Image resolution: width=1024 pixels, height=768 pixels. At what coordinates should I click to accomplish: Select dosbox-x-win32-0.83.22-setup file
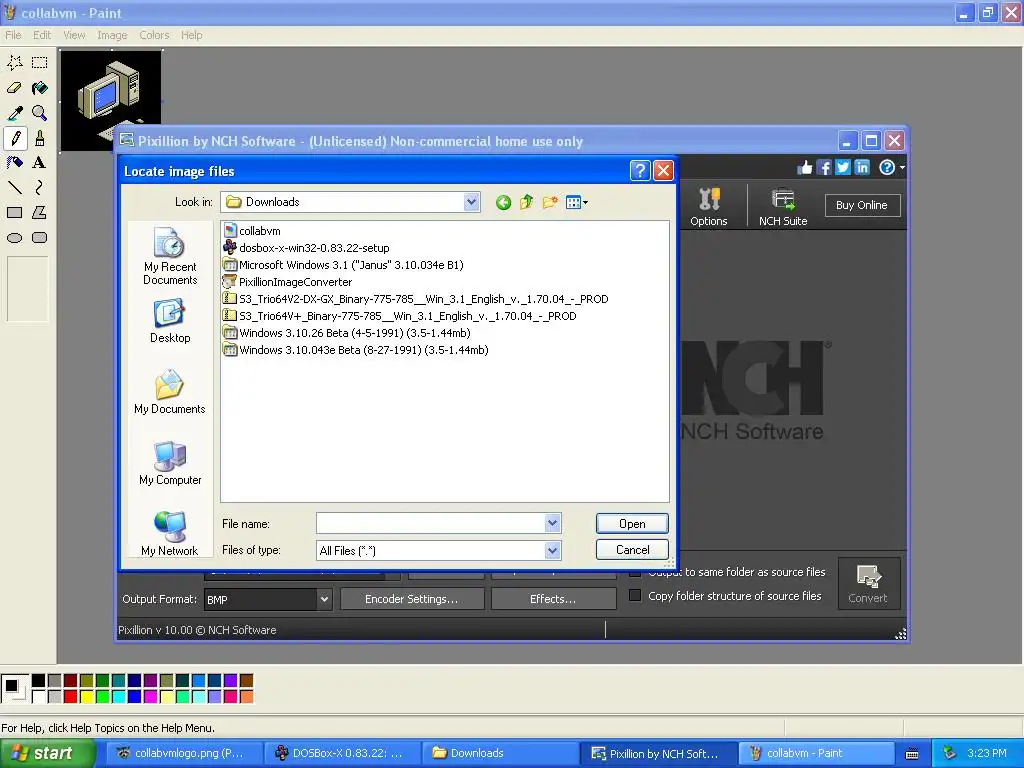306,248
